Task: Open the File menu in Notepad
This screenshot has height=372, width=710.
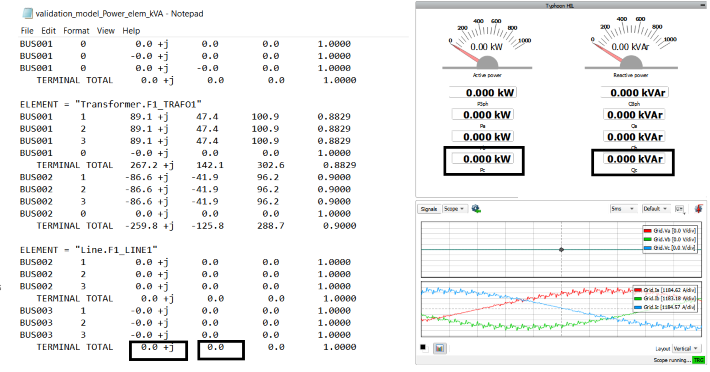Action: click(27, 31)
